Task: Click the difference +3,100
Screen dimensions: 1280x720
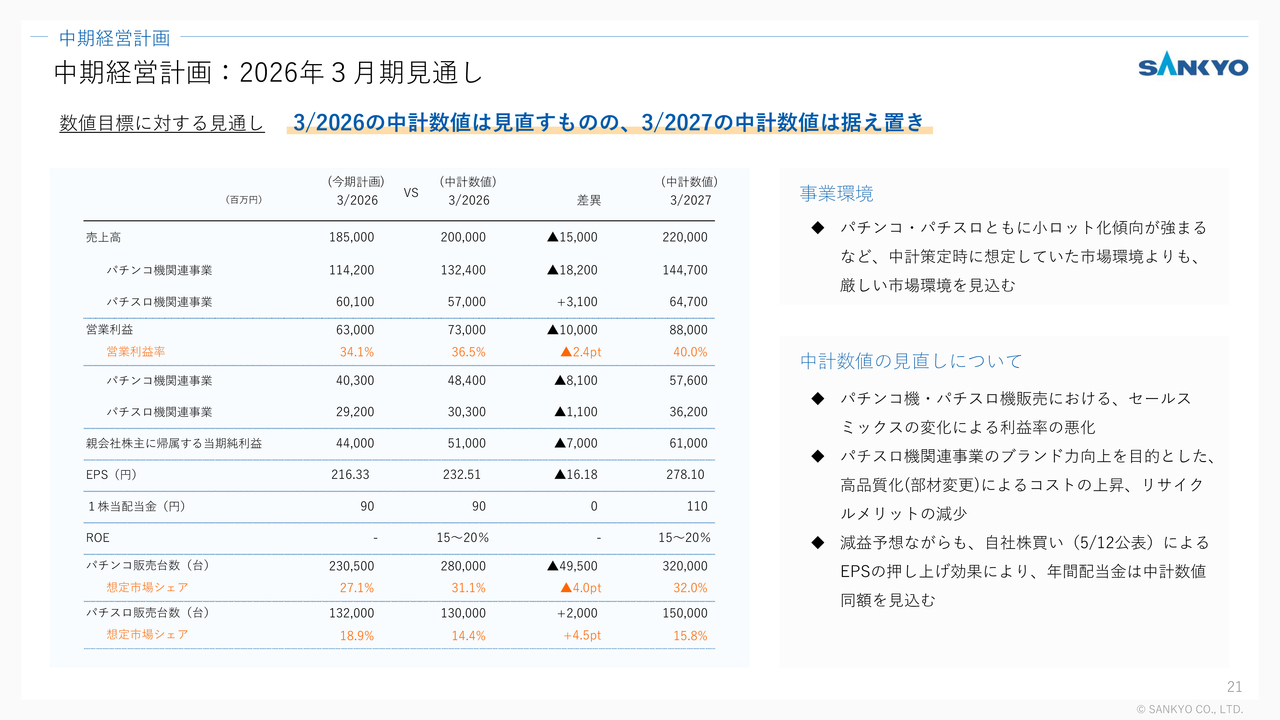Action: pyautogui.click(x=577, y=302)
